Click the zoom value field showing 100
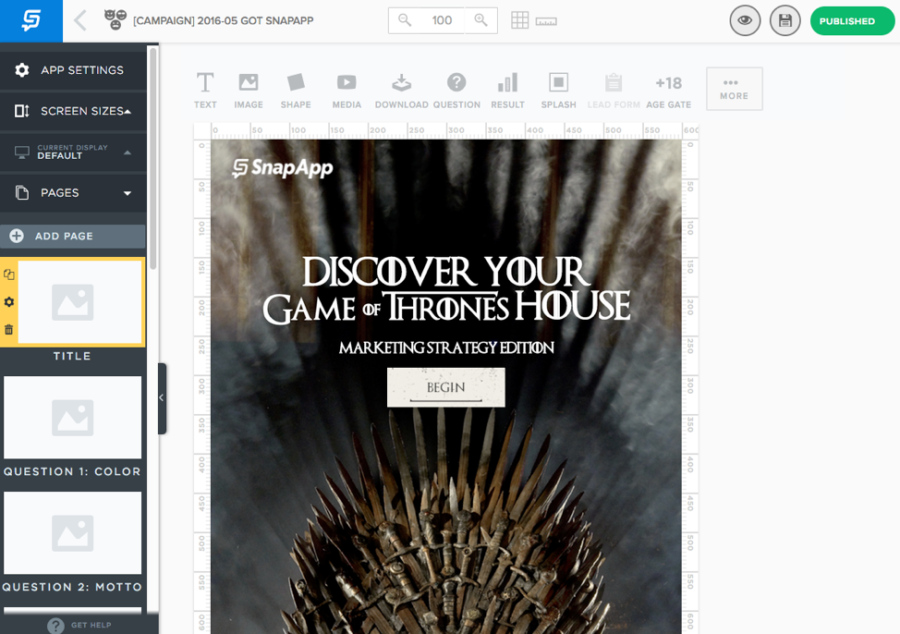 442,21
